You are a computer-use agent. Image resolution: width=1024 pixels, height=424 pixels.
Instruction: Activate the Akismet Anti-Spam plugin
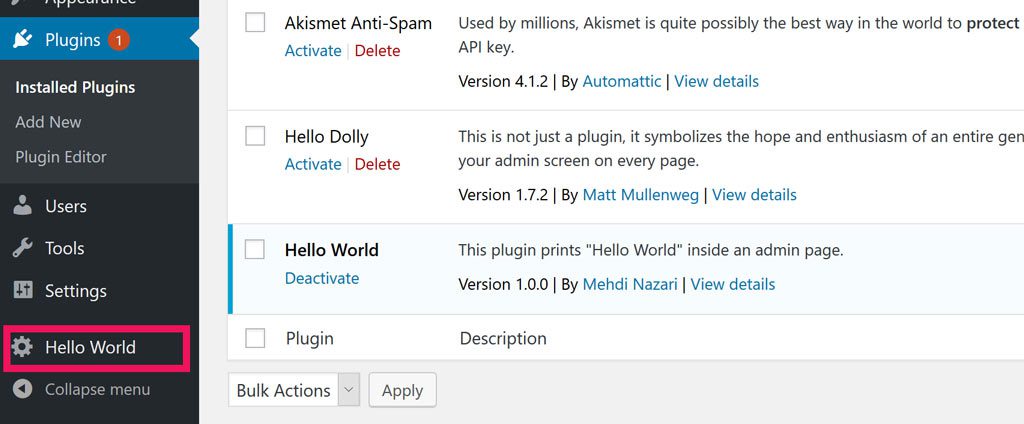[x=313, y=51]
